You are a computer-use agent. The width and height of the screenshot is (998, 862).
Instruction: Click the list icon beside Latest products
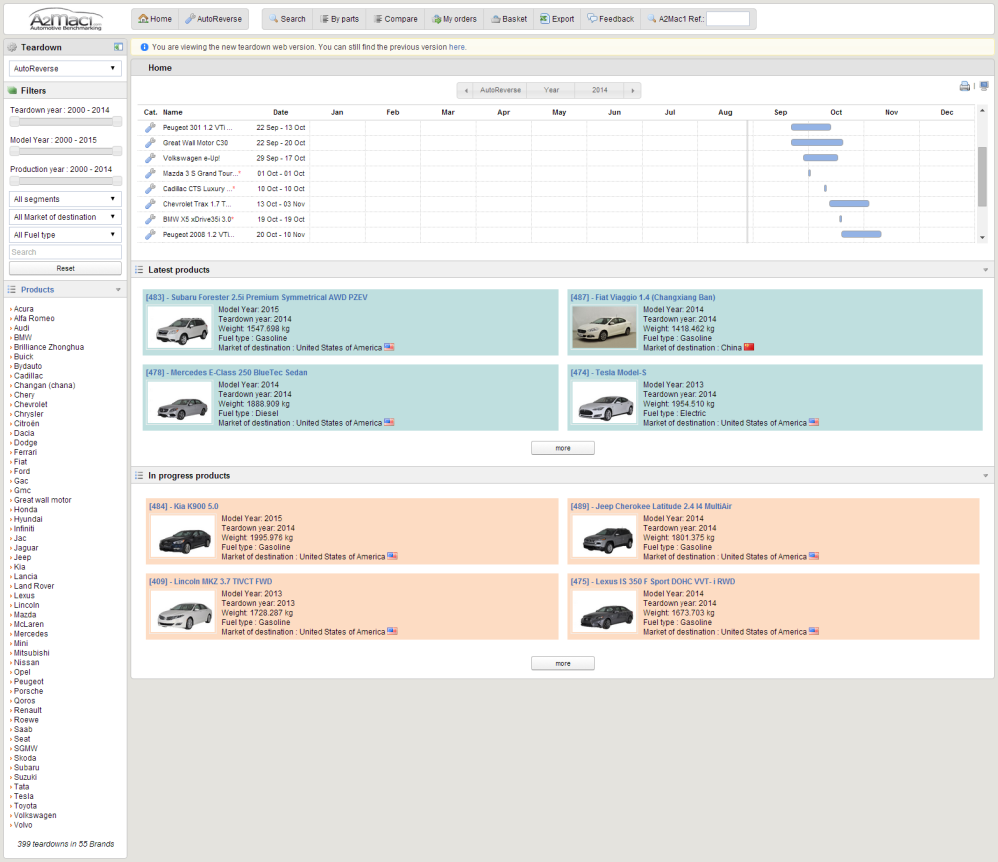pos(139,270)
